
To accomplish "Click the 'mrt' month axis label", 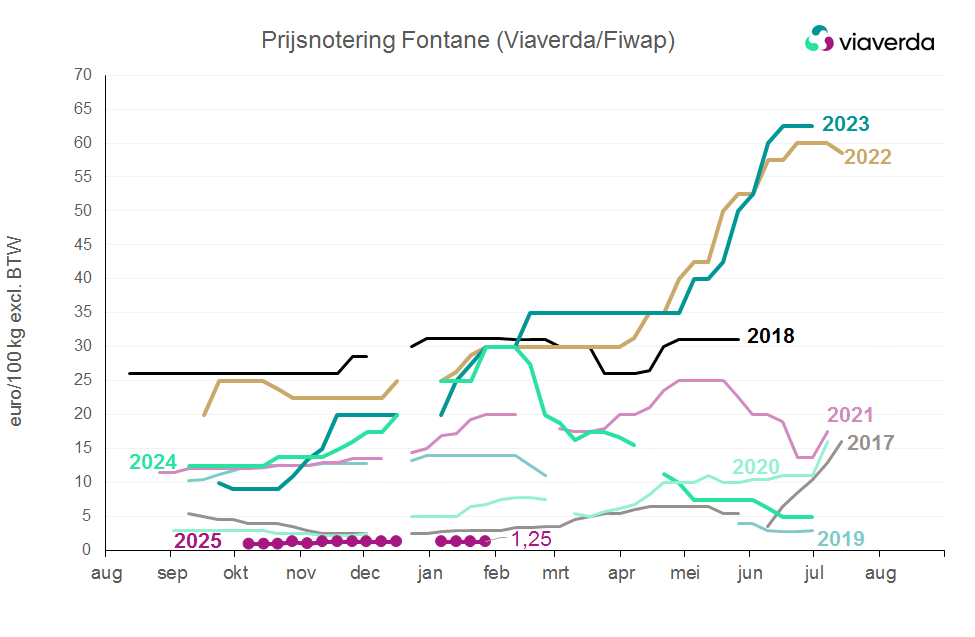I will 556,574.
